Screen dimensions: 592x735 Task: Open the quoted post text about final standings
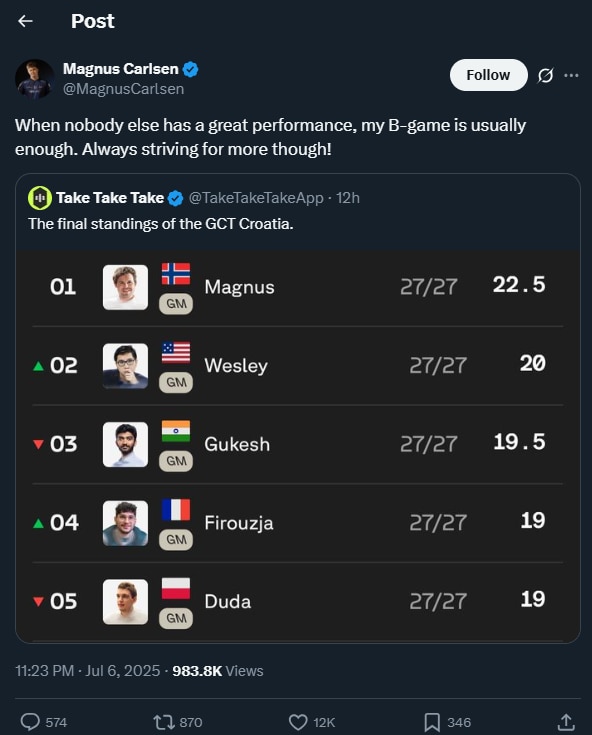(x=161, y=224)
